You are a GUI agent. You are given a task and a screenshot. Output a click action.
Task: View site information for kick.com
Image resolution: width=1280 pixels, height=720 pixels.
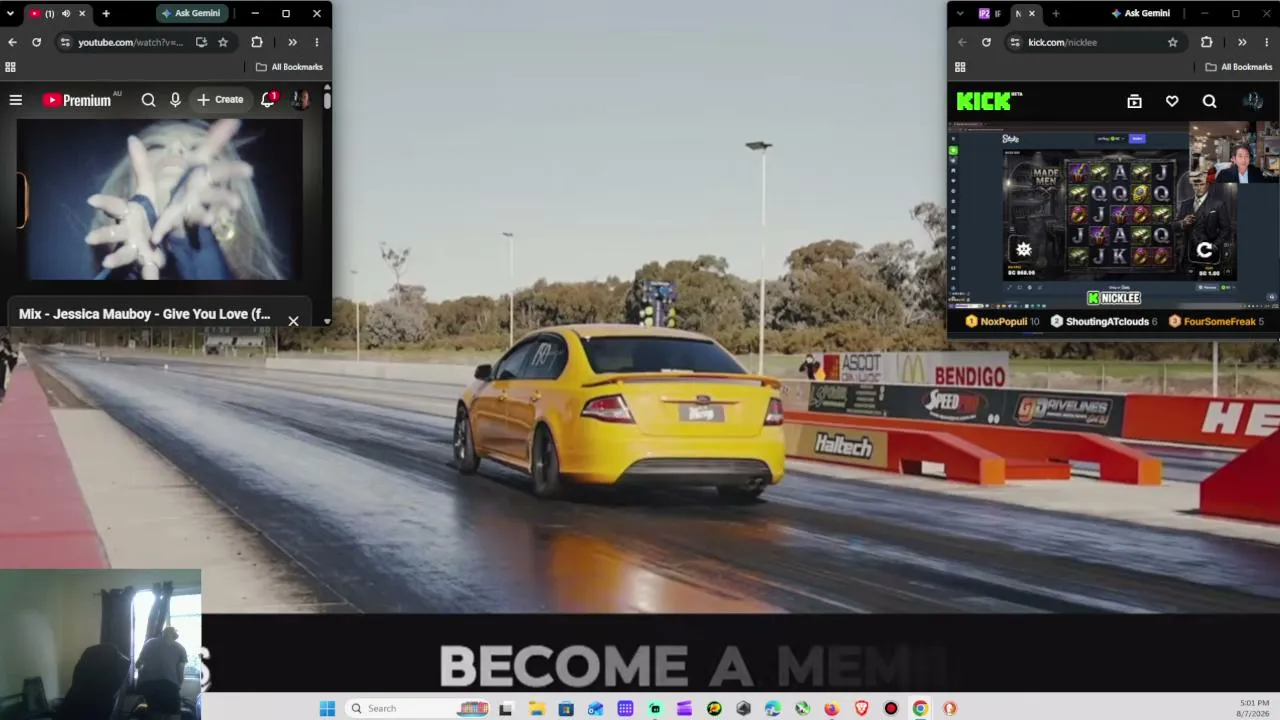click(1015, 42)
